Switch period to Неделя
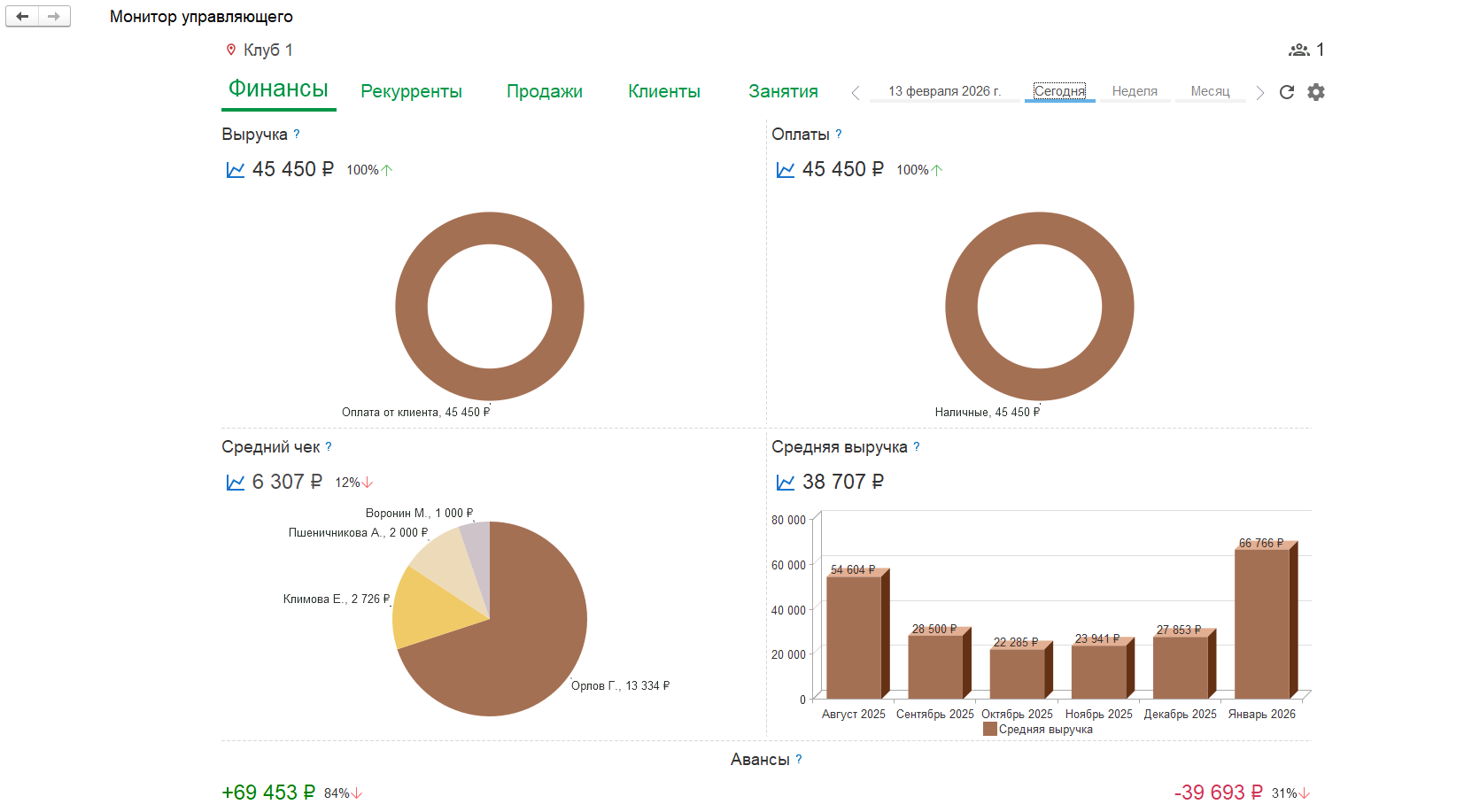1472x812 pixels. (x=1135, y=91)
